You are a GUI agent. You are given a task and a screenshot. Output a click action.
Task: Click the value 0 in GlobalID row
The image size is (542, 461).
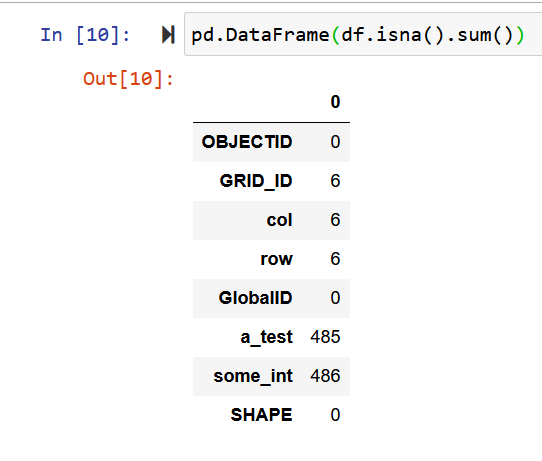pos(335,298)
